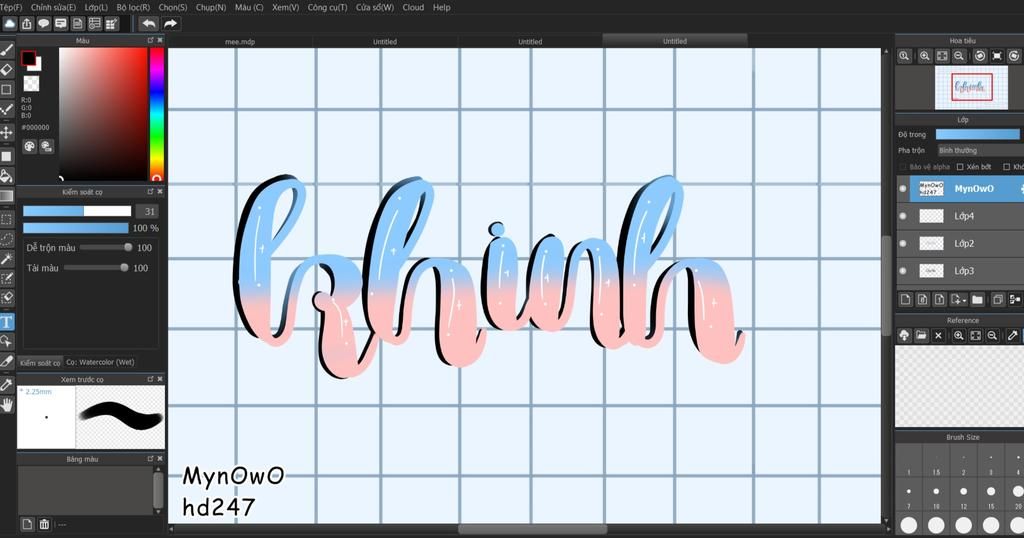Toggle visibility of Lớp4 layer
This screenshot has height=538, width=1024.
pos(903,216)
